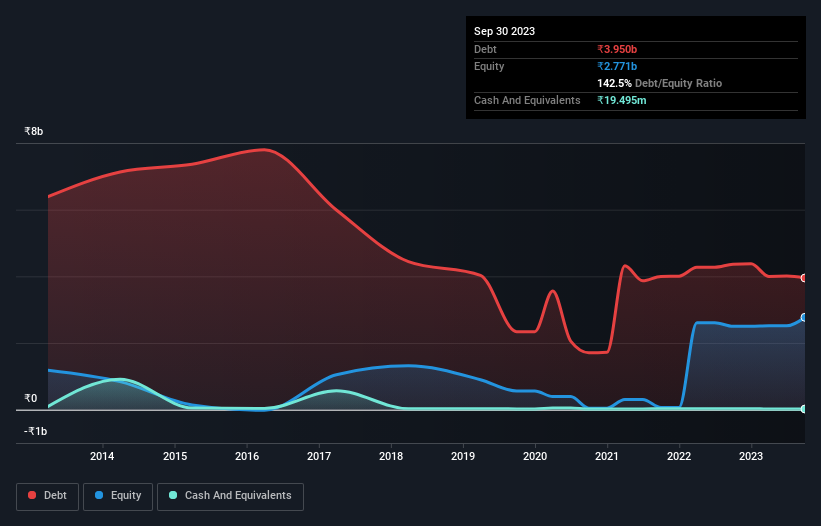Click the 2023 x-axis label
The height and width of the screenshot is (526, 821).
point(751,456)
